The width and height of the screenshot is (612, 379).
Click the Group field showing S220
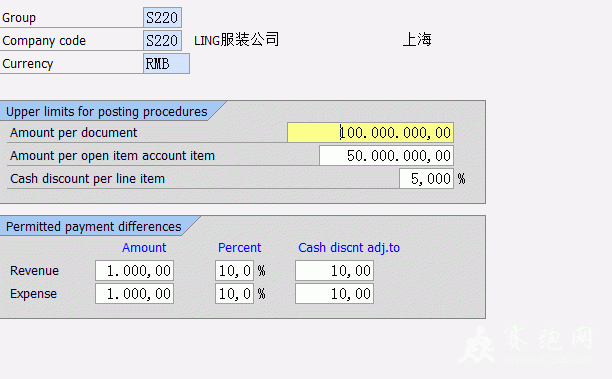pyautogui.click(x=162, y=18)
